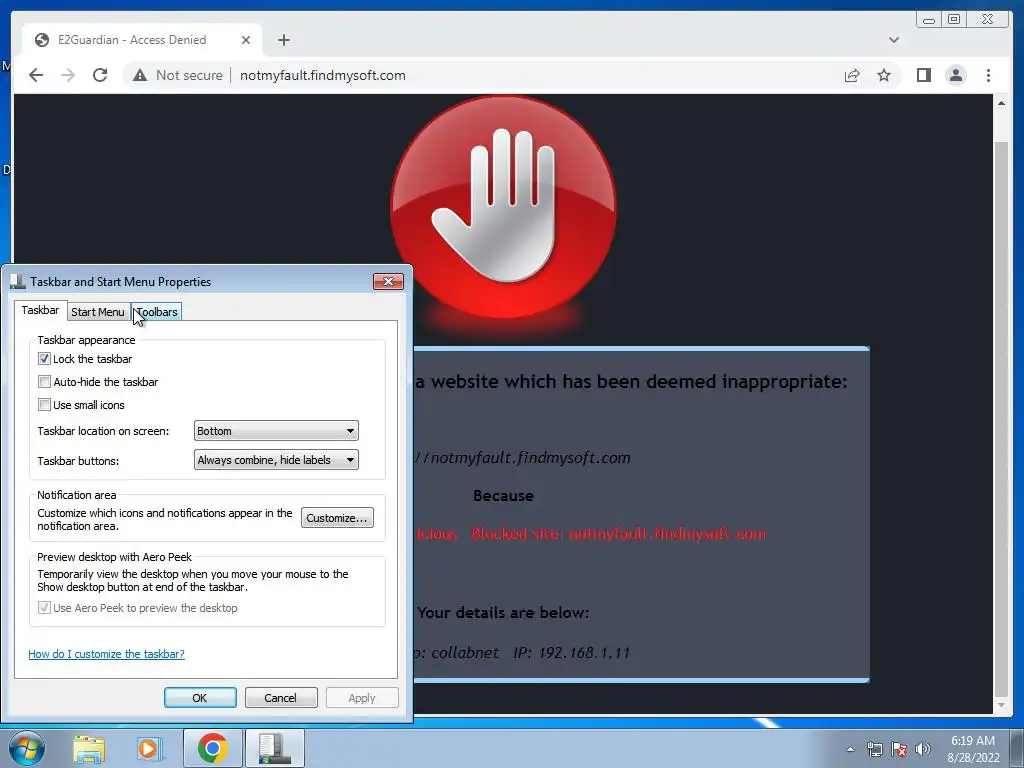Click page scrollbar up arrow
1024x768 pixels.
1001,103
